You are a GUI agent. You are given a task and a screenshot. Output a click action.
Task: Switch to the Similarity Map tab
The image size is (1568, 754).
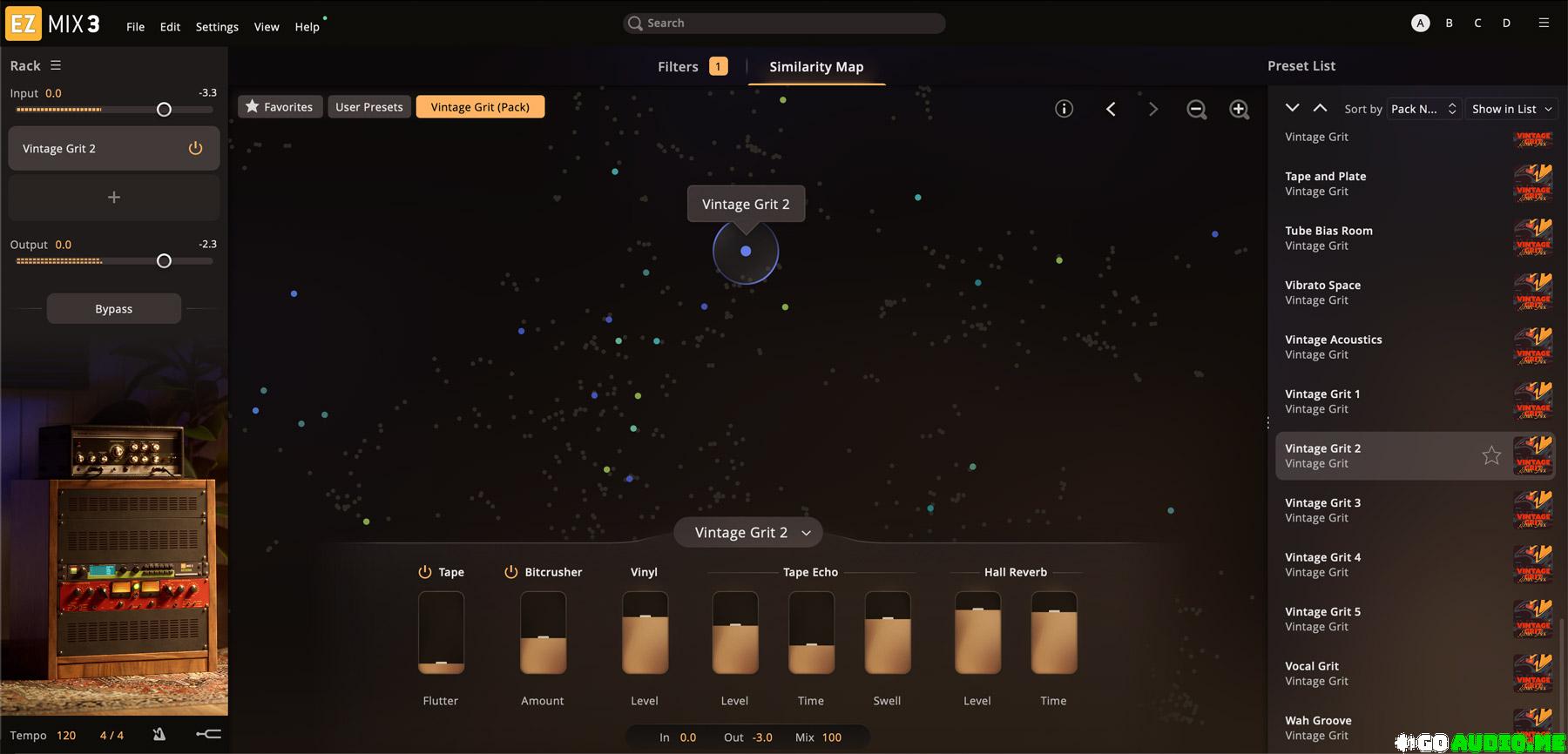(x=816, y=67)
